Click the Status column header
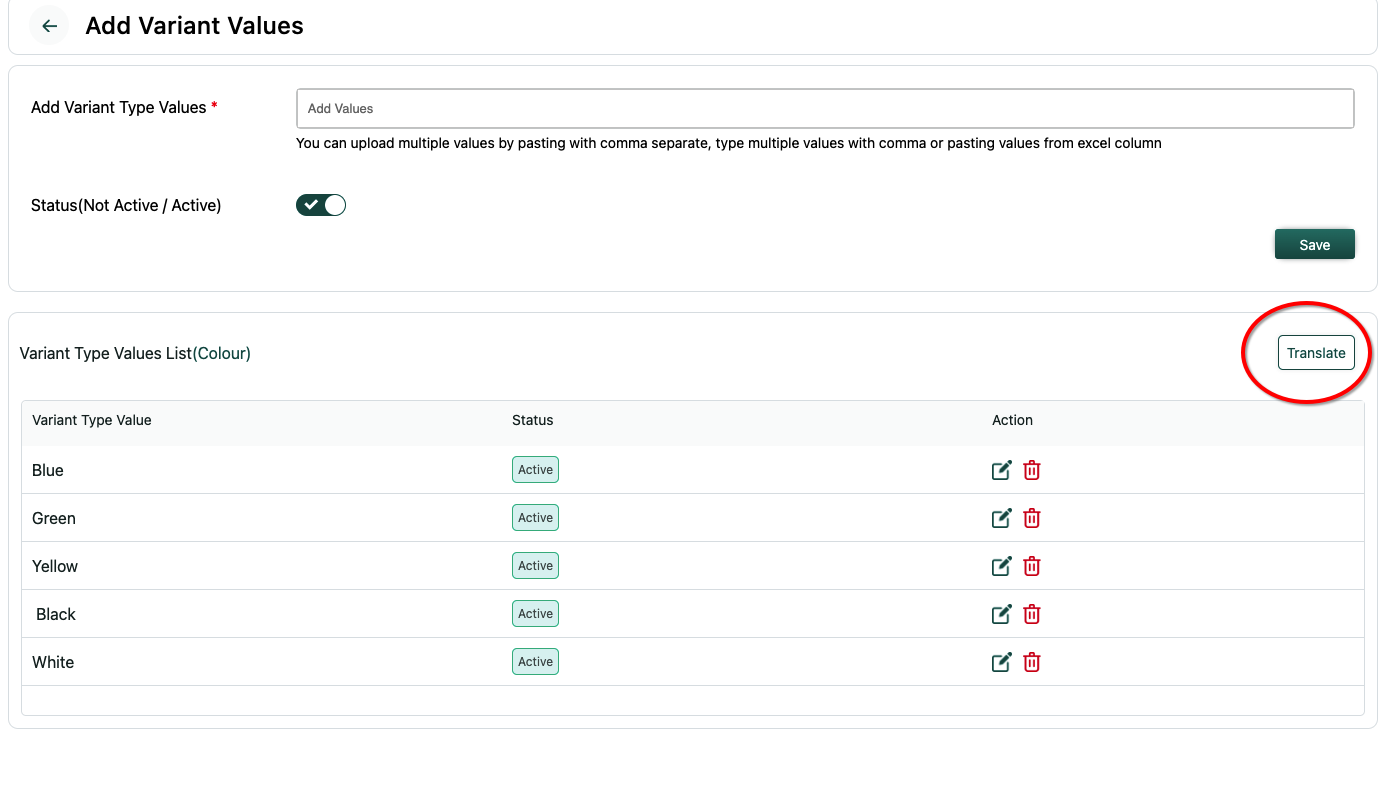The image size is (1397, 792). 532,420
